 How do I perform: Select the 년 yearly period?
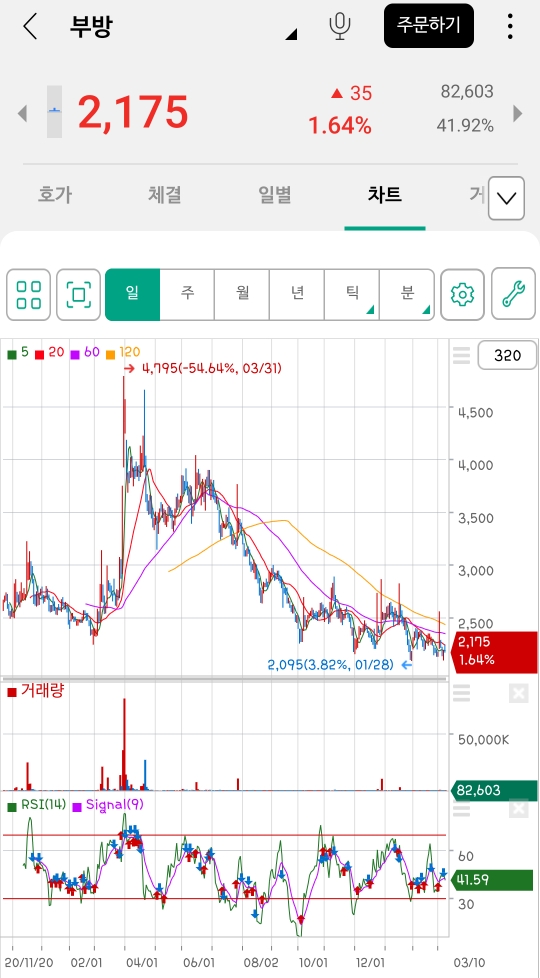pos(297,294)
